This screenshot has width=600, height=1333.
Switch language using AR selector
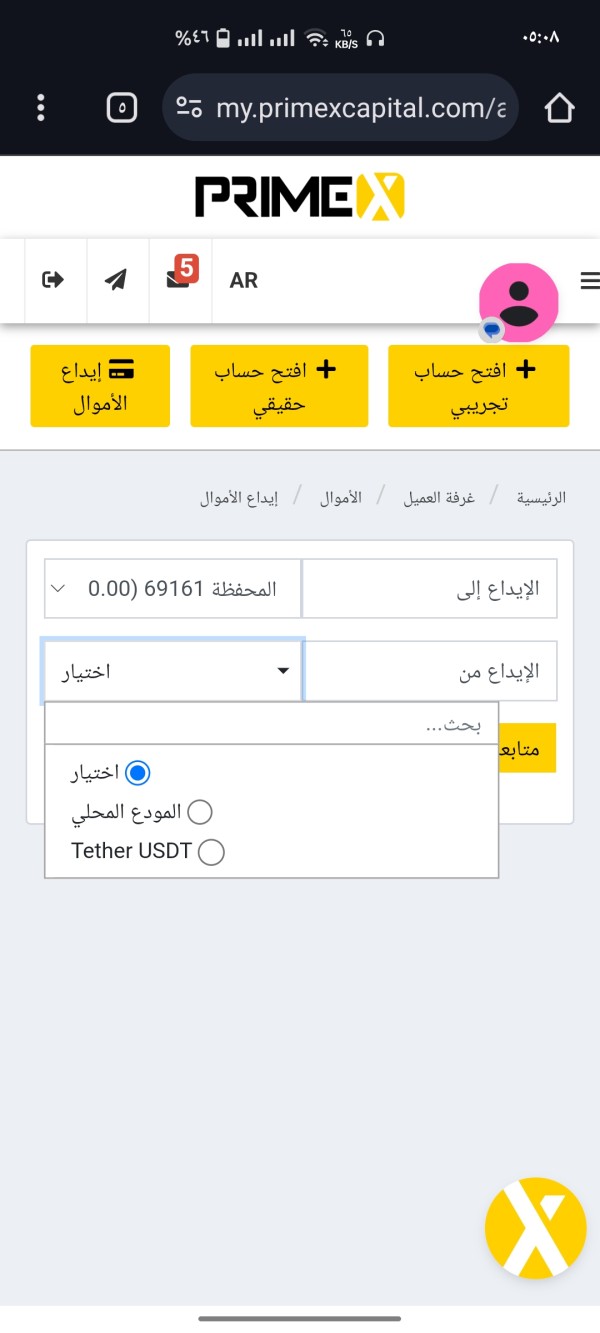[x=244, y=280]
